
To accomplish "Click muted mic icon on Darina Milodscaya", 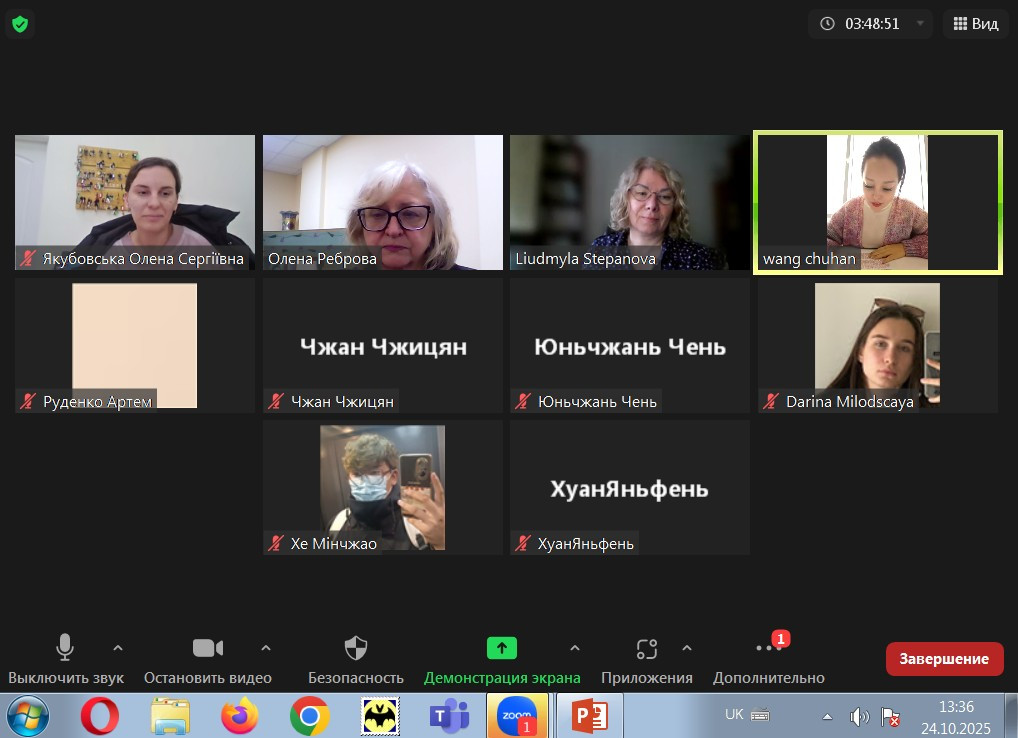I will 771,401.
